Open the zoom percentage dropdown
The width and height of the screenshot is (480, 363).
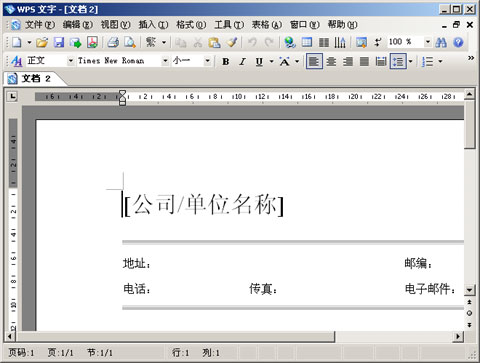click(x=428, y=42)
